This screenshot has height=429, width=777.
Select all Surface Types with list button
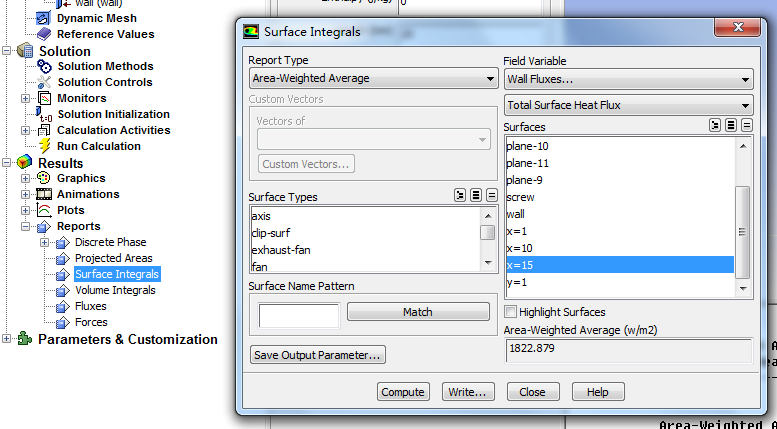[x=476, y=195]
